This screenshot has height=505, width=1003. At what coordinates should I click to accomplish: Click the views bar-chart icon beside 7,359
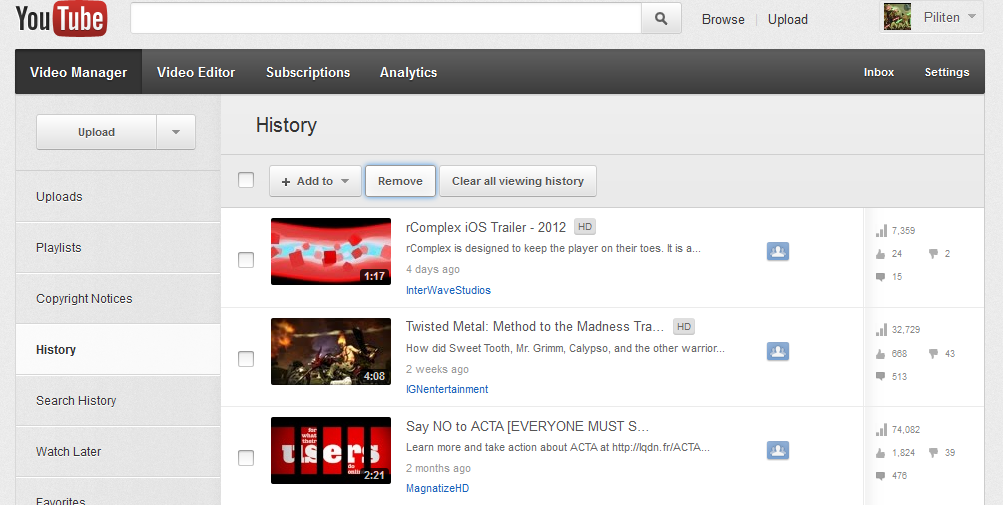pos(881,230)
